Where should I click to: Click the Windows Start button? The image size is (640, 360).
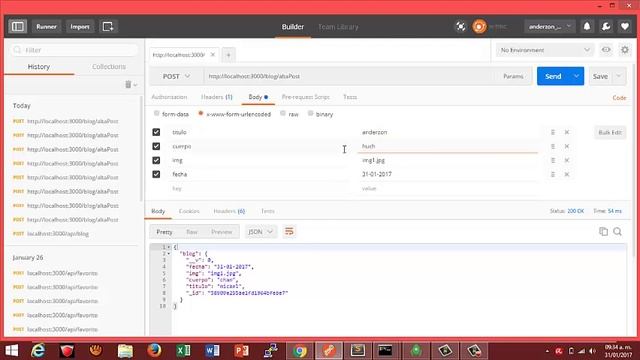(x=11, y=351)
